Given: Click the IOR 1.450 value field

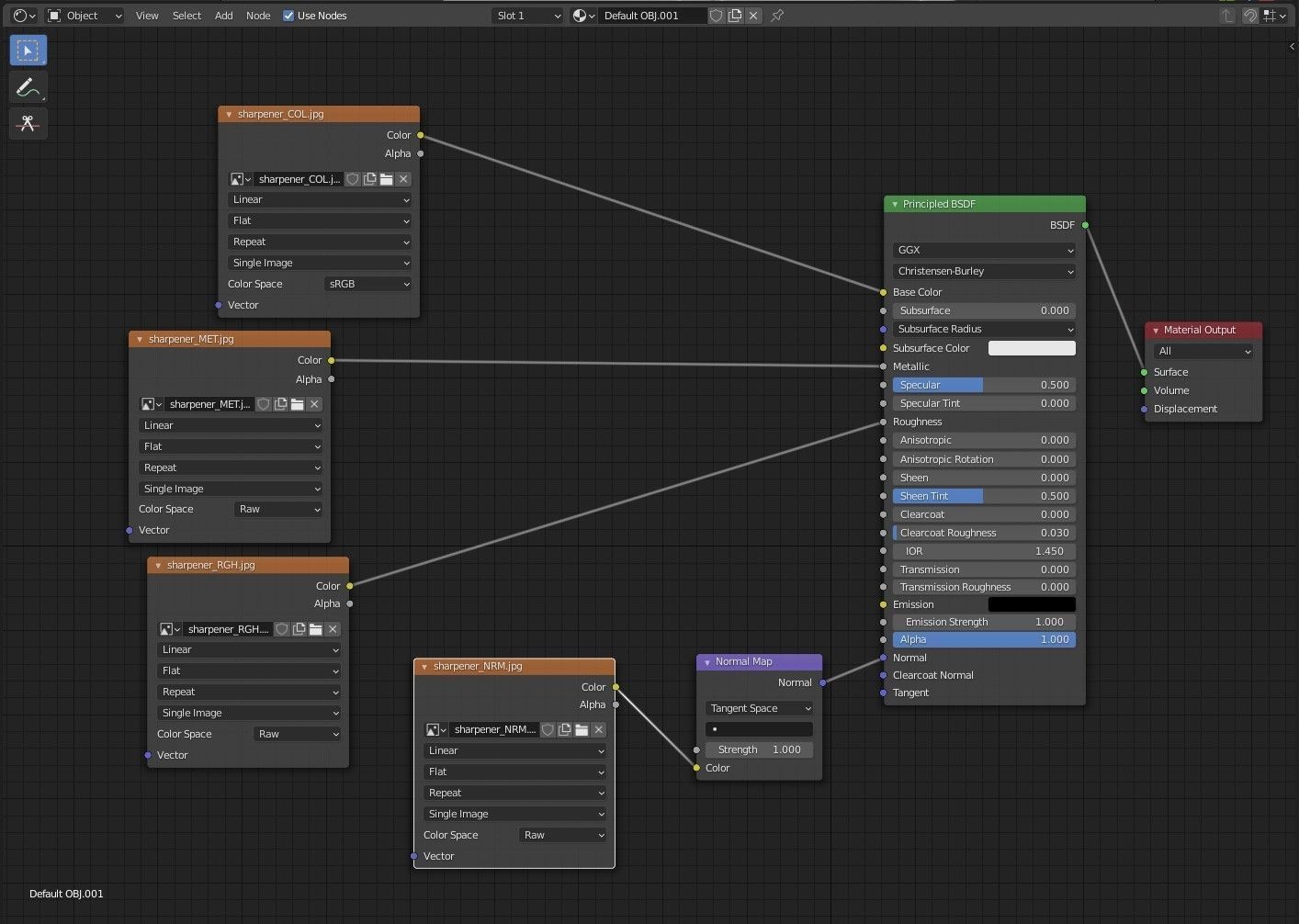Looking at the screenshot, I should (x=984, y=552).
